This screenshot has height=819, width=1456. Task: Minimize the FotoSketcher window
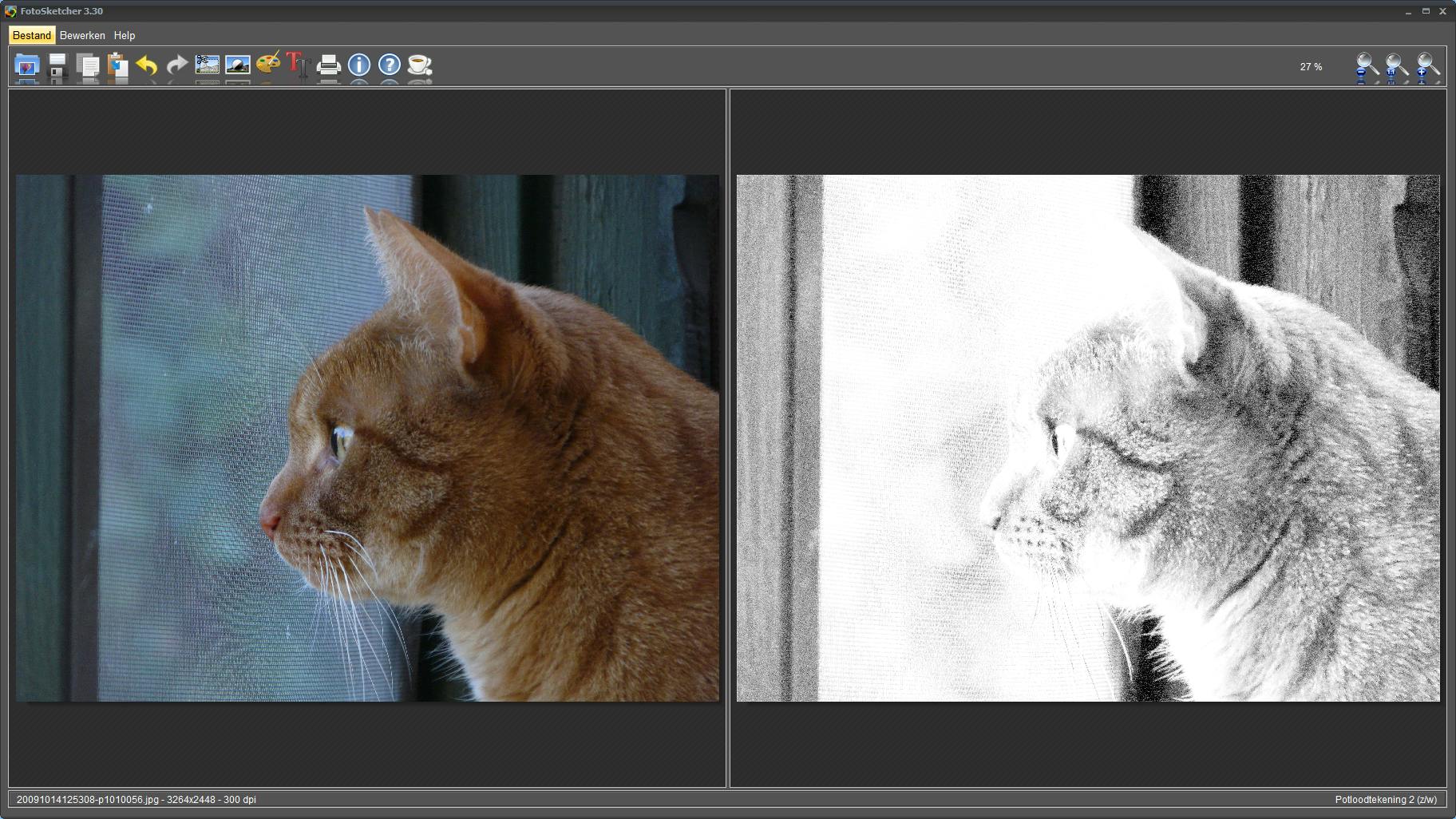(x=1408, y=11)
